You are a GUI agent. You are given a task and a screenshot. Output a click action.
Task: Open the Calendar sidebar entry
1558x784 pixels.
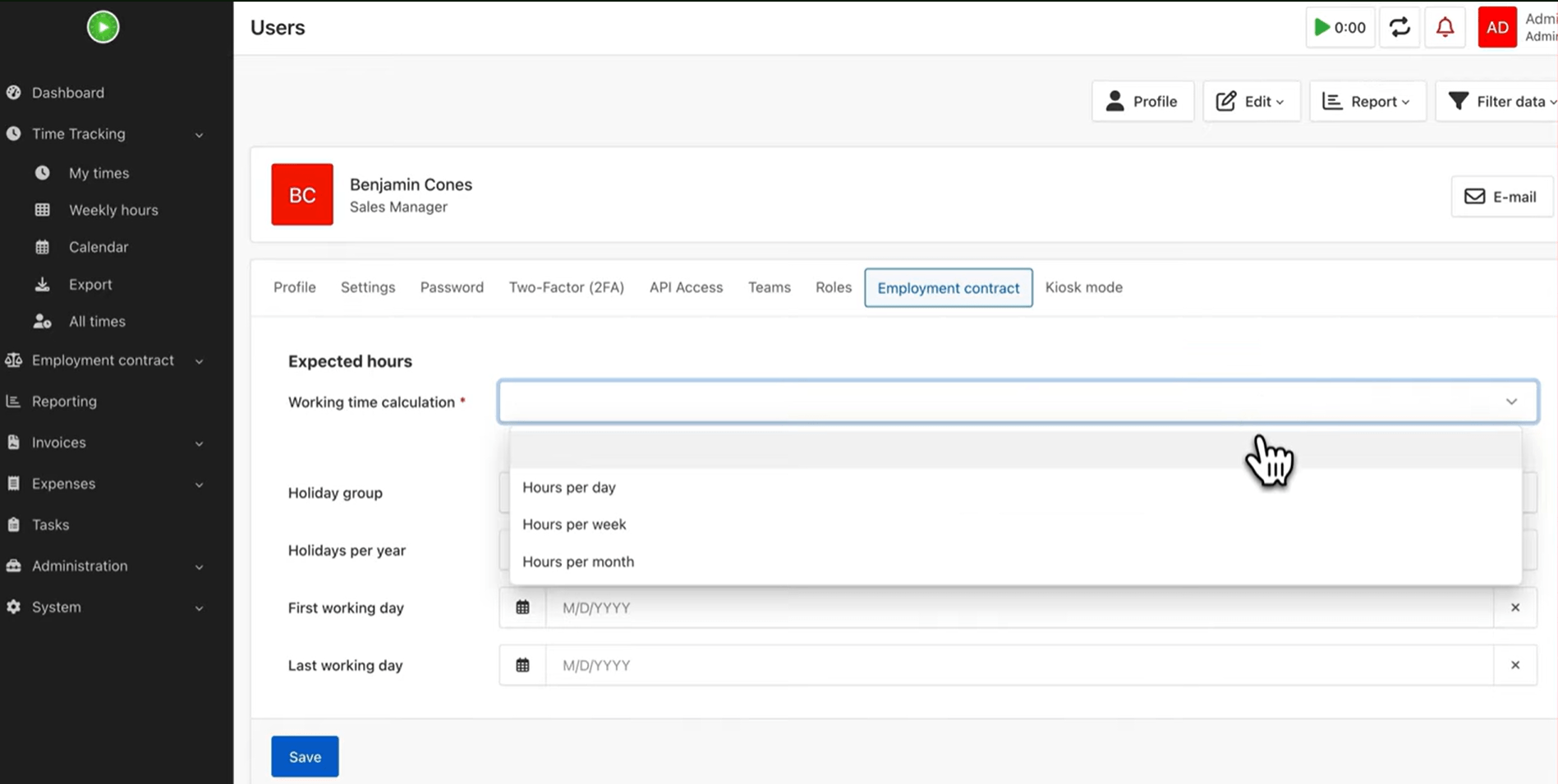pyautogui.click(x=99, y=247)
